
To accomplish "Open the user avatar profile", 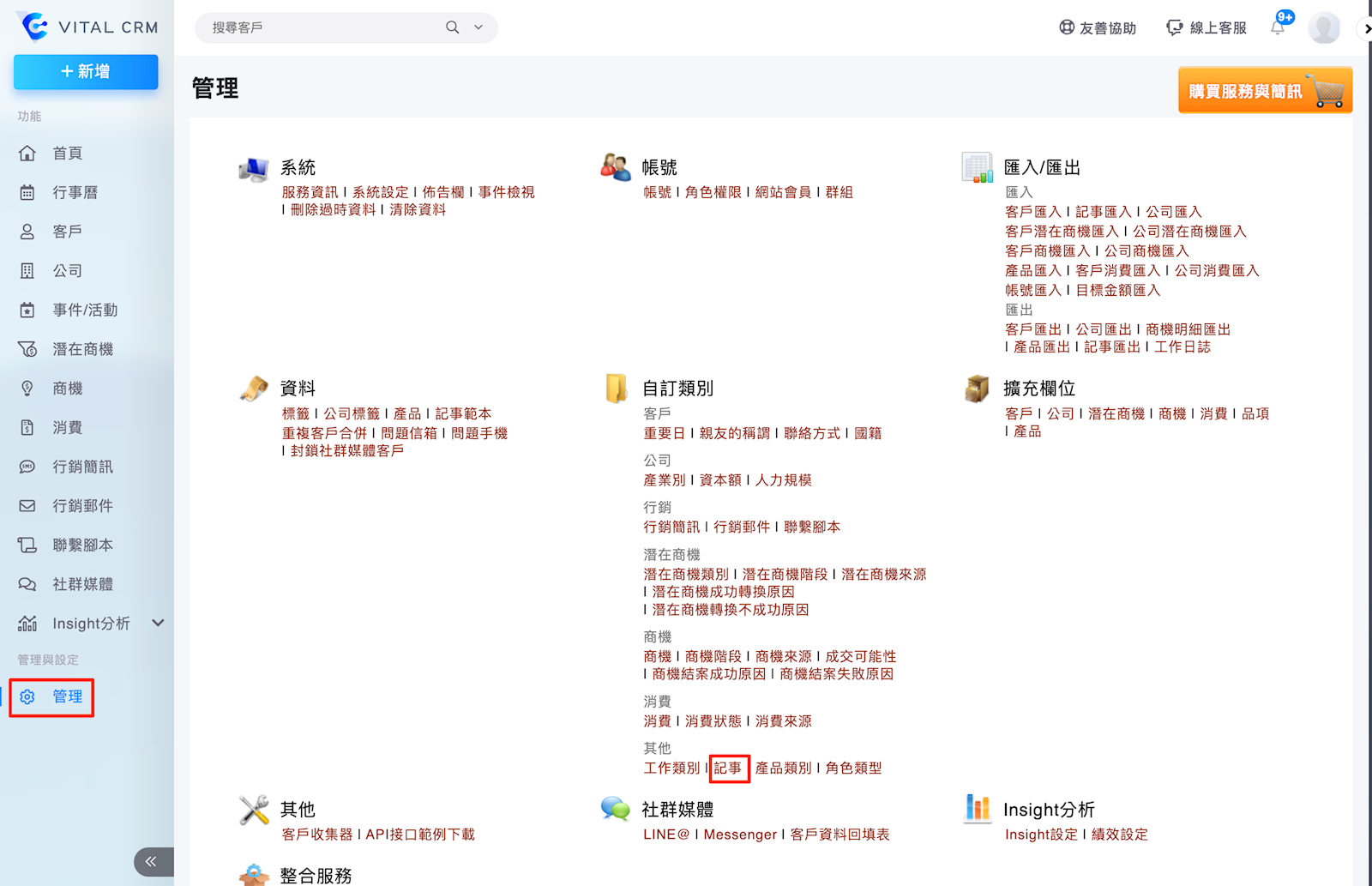I will [1323, 27].
